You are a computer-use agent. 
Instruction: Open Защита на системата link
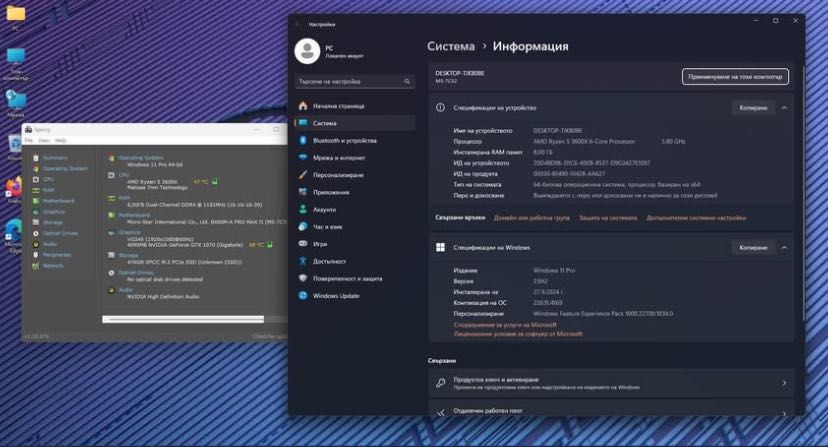[x=608, y=218]
